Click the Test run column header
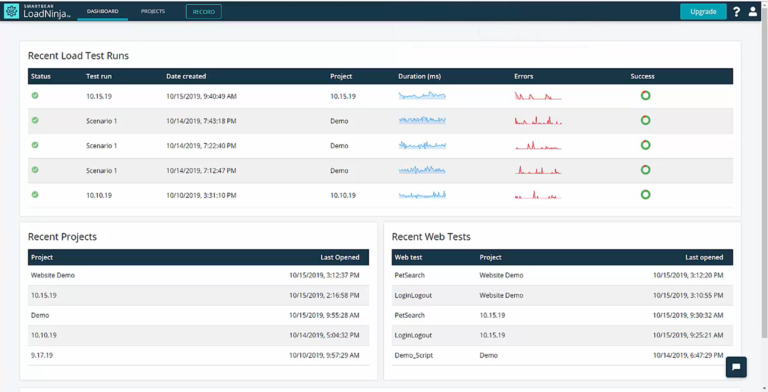 tap(99, 76)
